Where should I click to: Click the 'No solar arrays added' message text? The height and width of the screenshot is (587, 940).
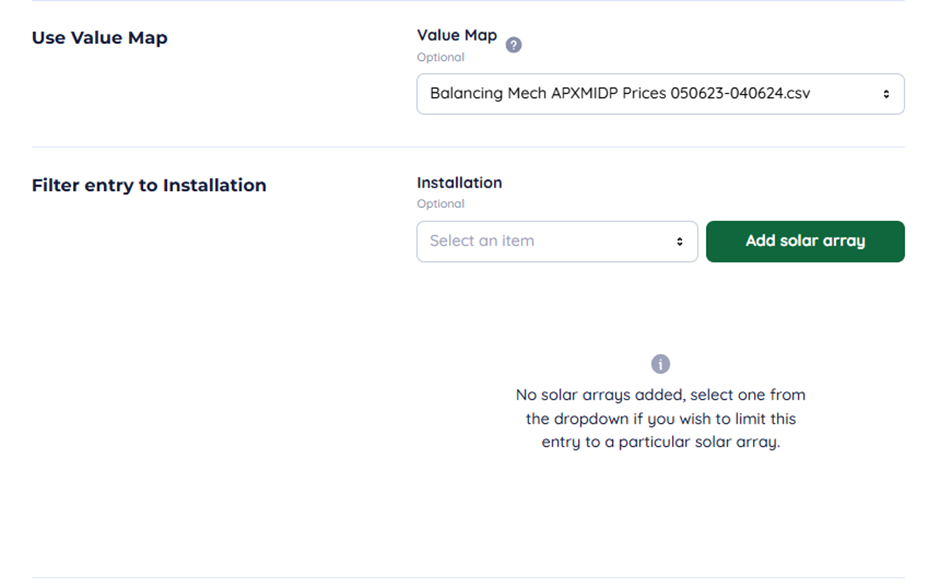tap(660, 394)
